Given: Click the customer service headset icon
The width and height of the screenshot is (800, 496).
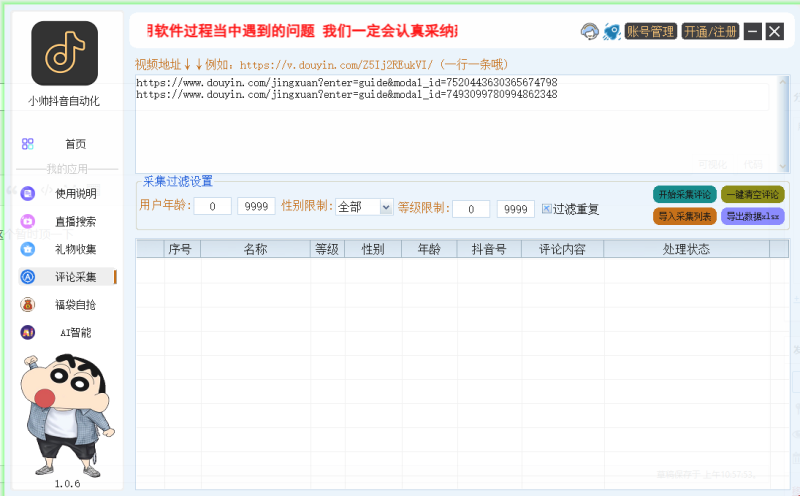Looking at the screenshot, I should click(589, 32).
